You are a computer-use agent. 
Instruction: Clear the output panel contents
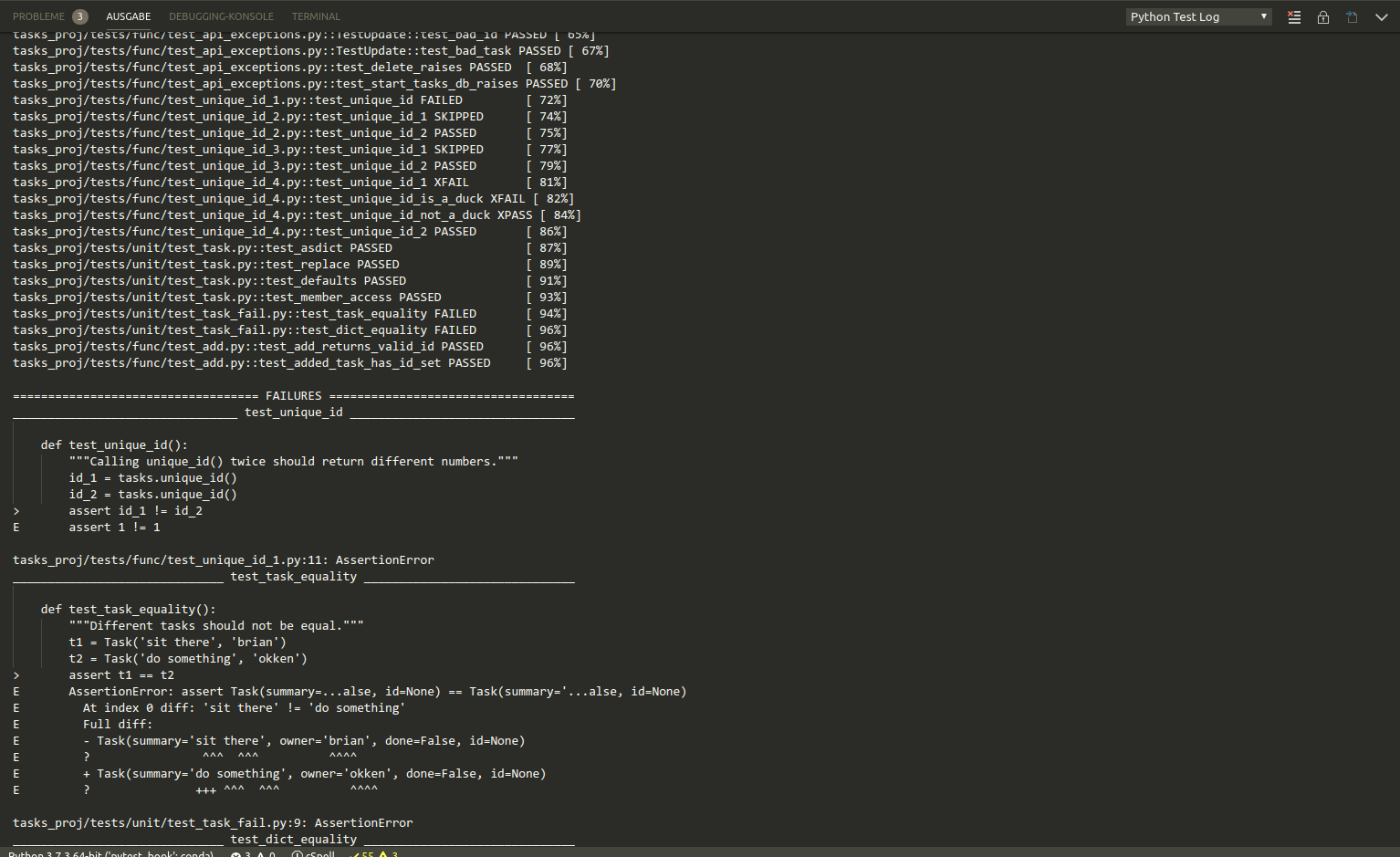tap(1293, 16)
